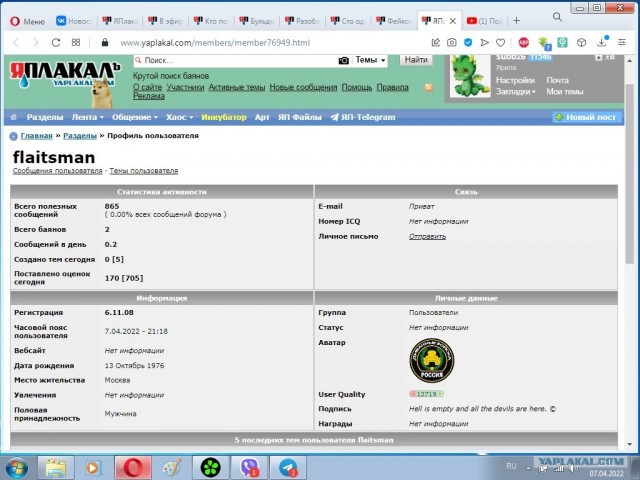
Task: Expand the Закладки dropdown
Action: [516, 91]
